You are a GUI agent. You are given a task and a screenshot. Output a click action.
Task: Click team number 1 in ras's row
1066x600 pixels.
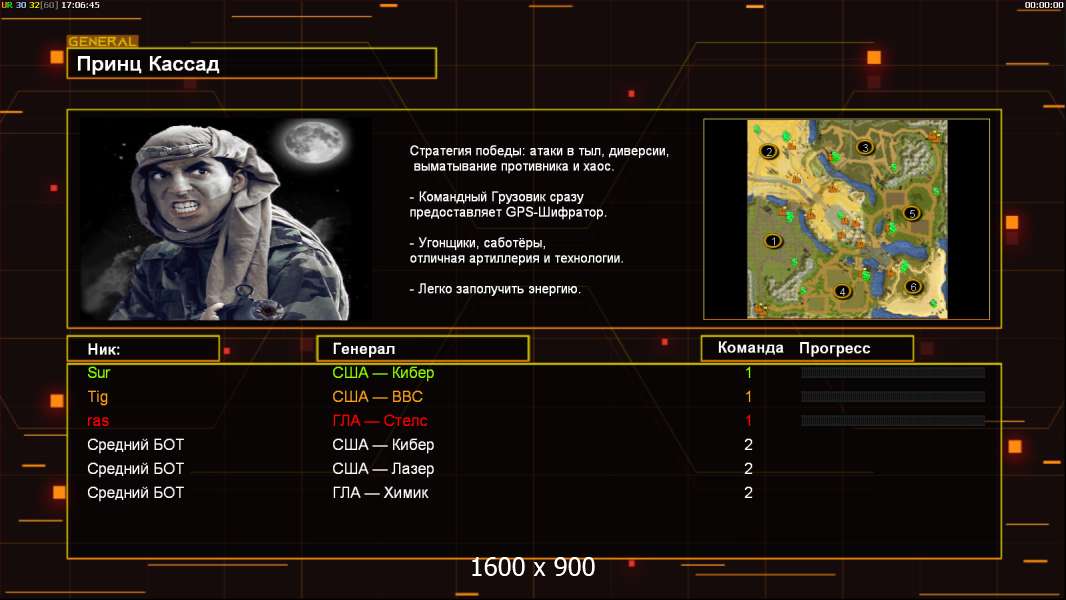[x=749, y=421]
